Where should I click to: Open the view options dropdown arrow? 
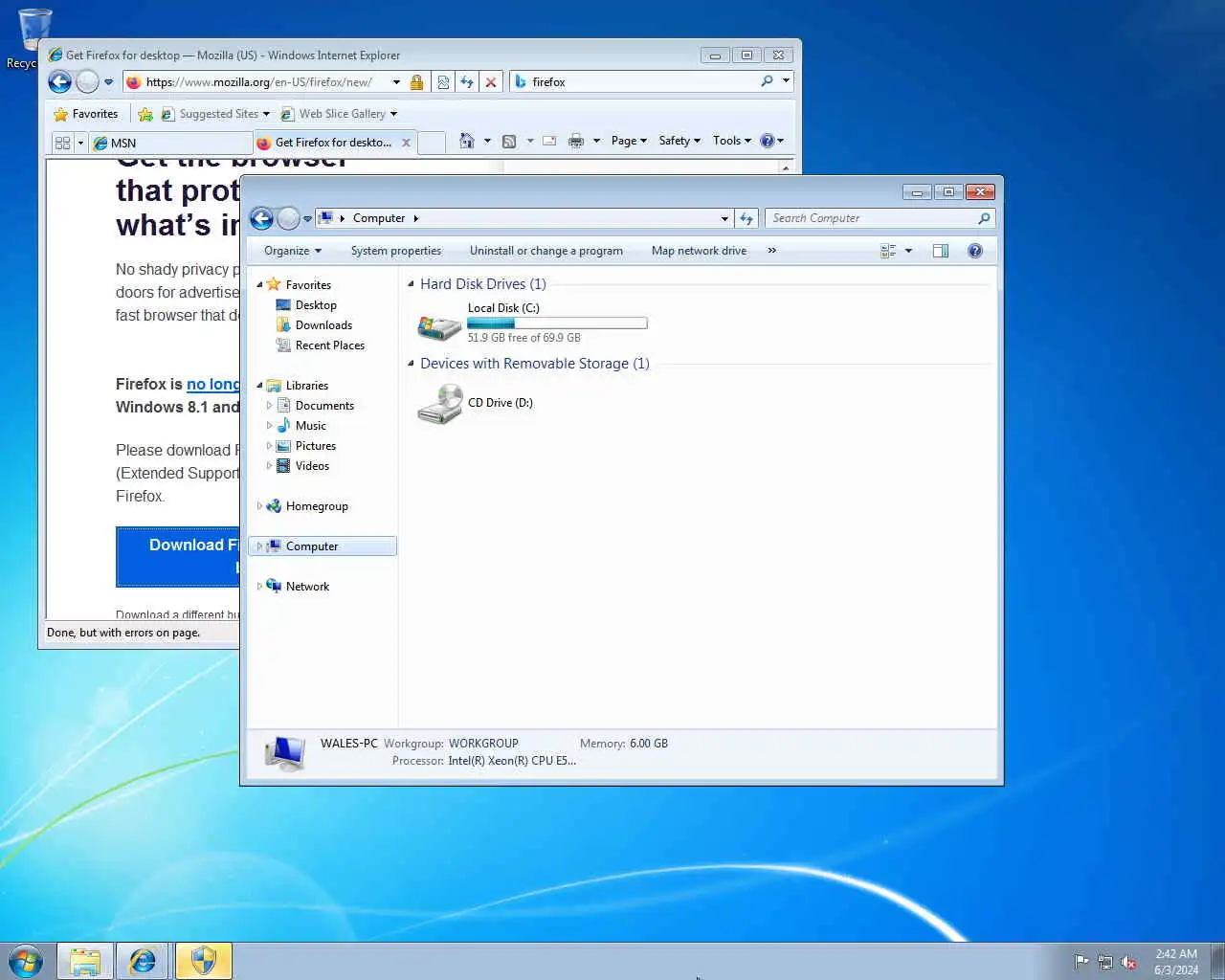click(x=908, y=251)
